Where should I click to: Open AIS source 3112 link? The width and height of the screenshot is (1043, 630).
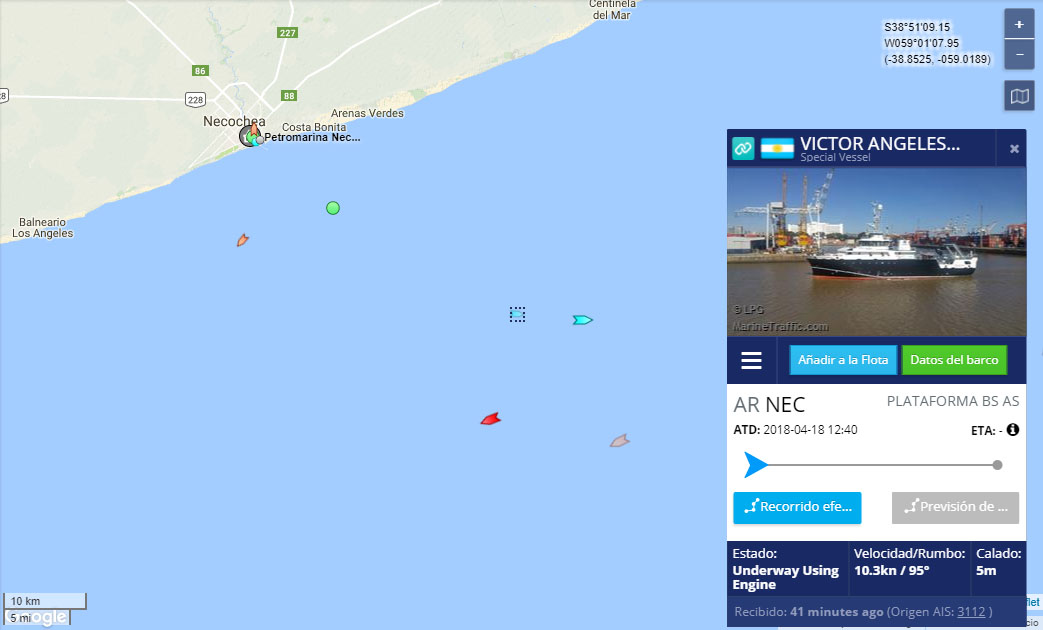tap(971, 611)
